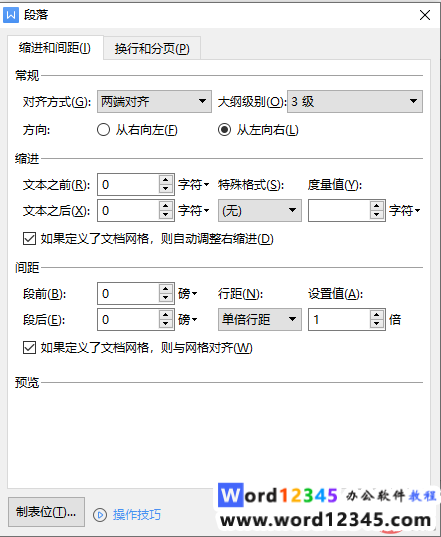Decrease the 段前 spacing value
Screen dimensions: 441x537
[x=166, y=298]
